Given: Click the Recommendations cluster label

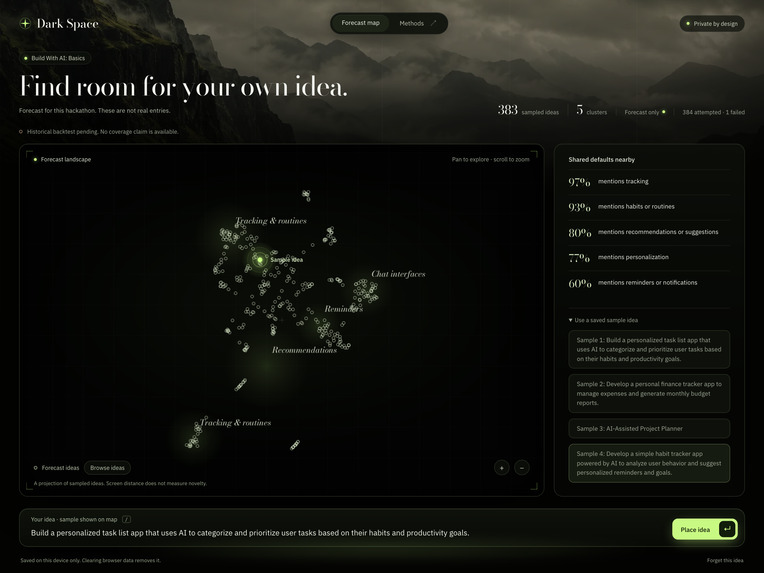Looking at the screenshot, I should click(304, 350).
